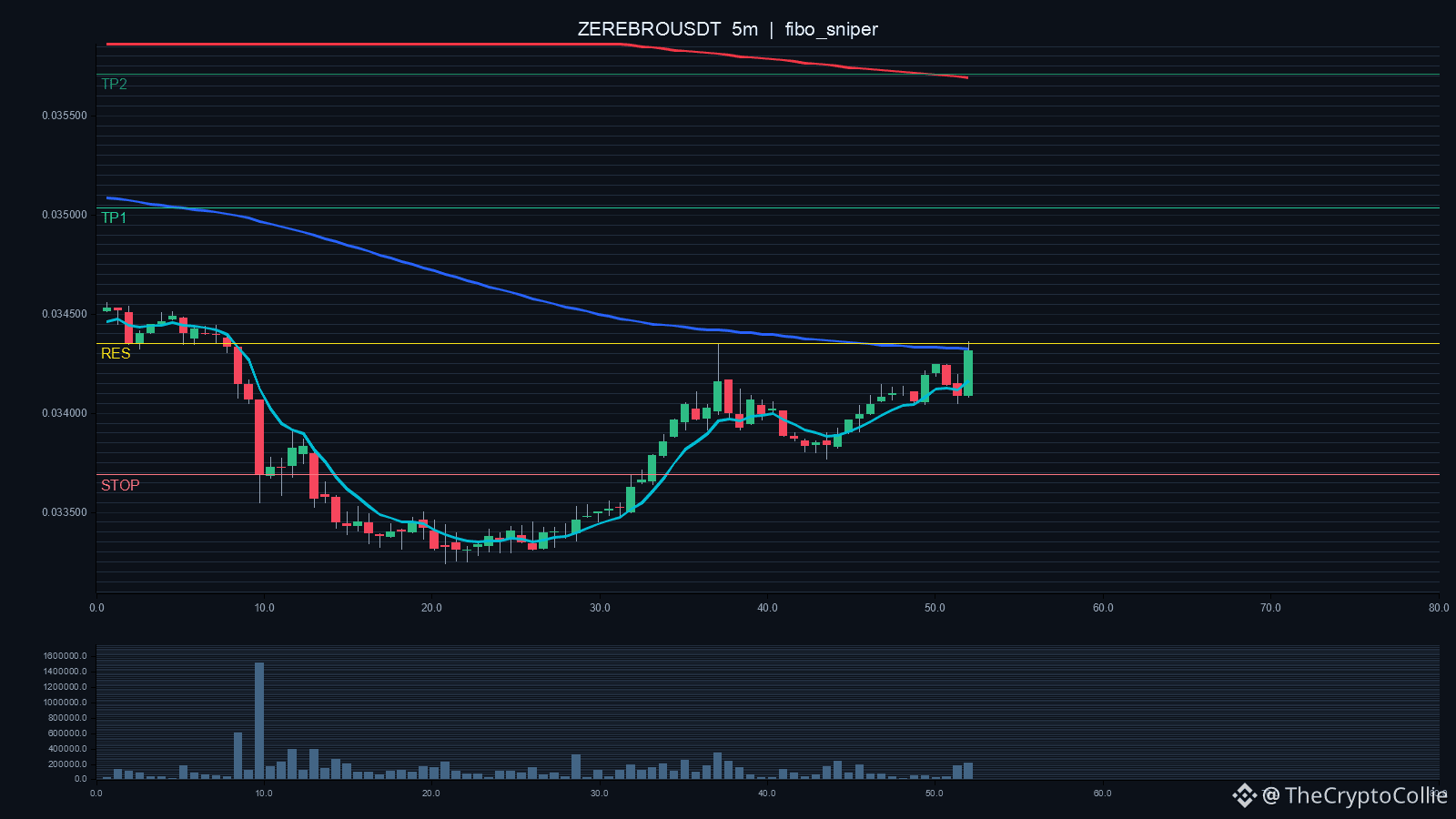Click the 800000.0 volume axis label
This screenshot has width=1456, height=819.
[x=68, y=718]
